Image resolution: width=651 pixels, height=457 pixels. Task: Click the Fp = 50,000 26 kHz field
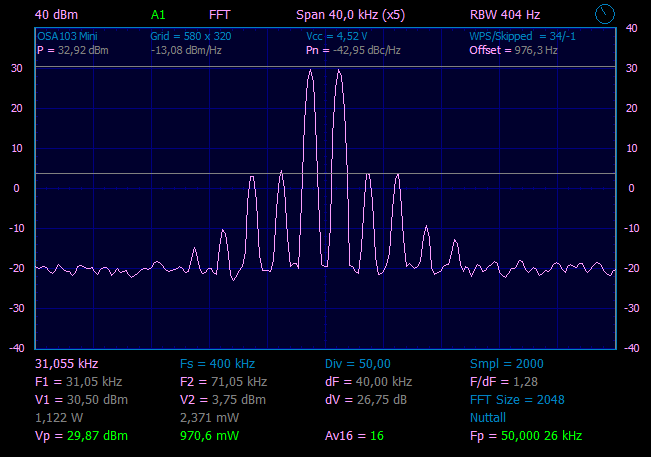click(526, 436)
